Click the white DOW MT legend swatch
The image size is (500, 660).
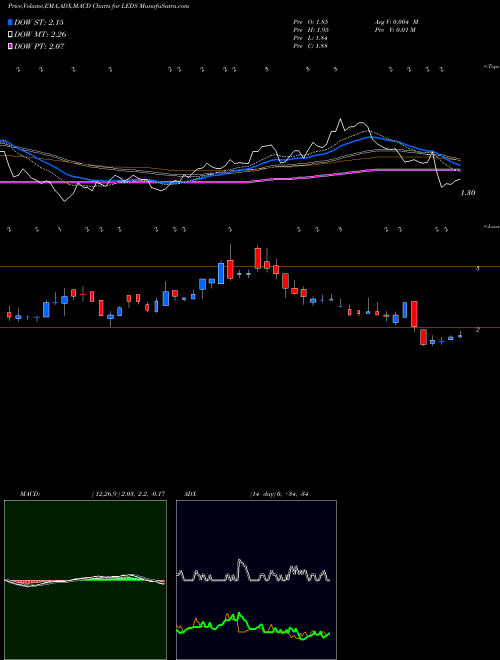tap(10, 35)
